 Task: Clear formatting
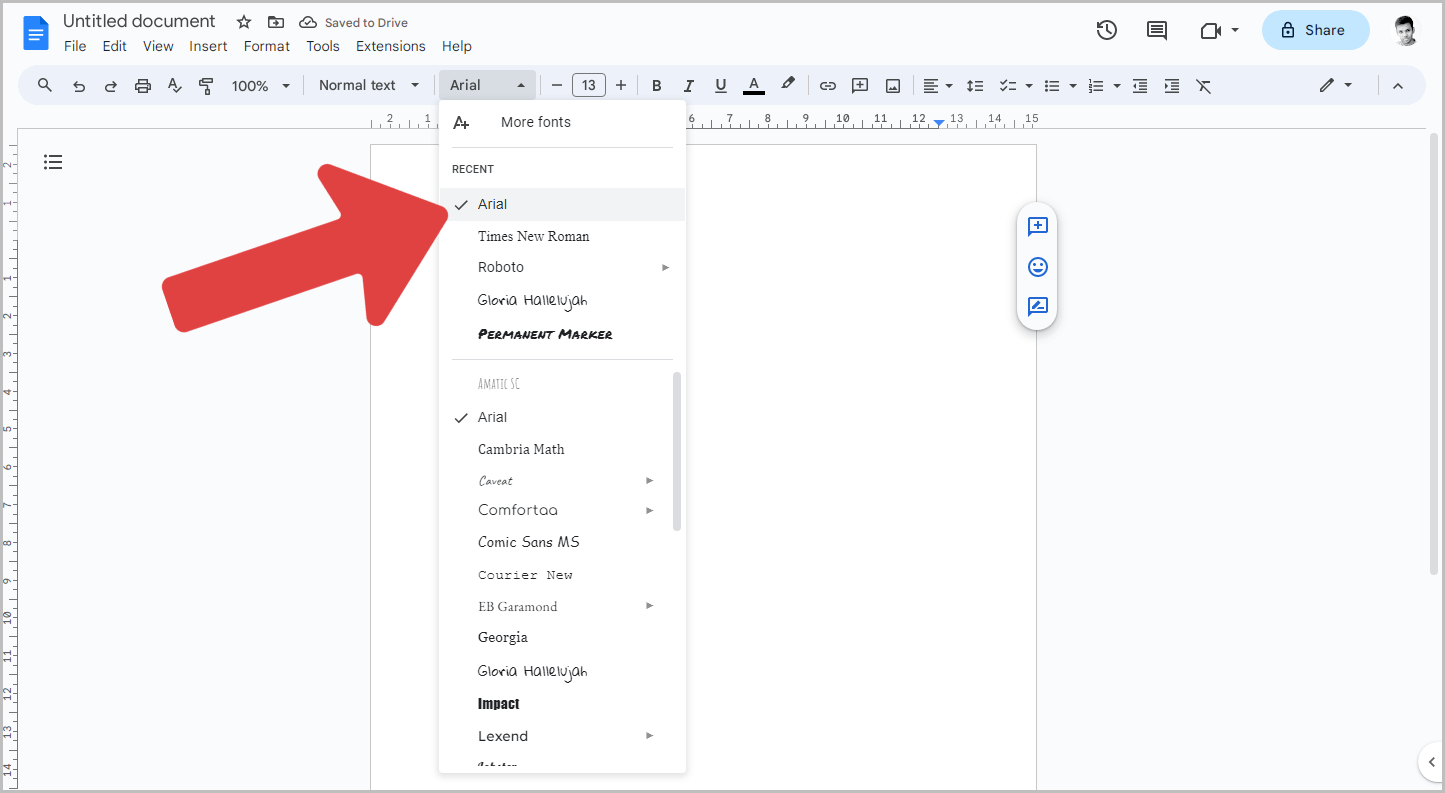[x=1204, y=86]
